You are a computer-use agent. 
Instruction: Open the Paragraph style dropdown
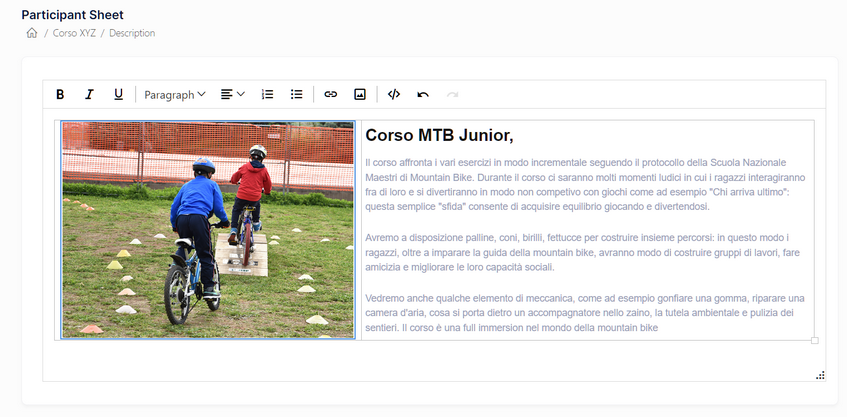[x=174, y=95]
